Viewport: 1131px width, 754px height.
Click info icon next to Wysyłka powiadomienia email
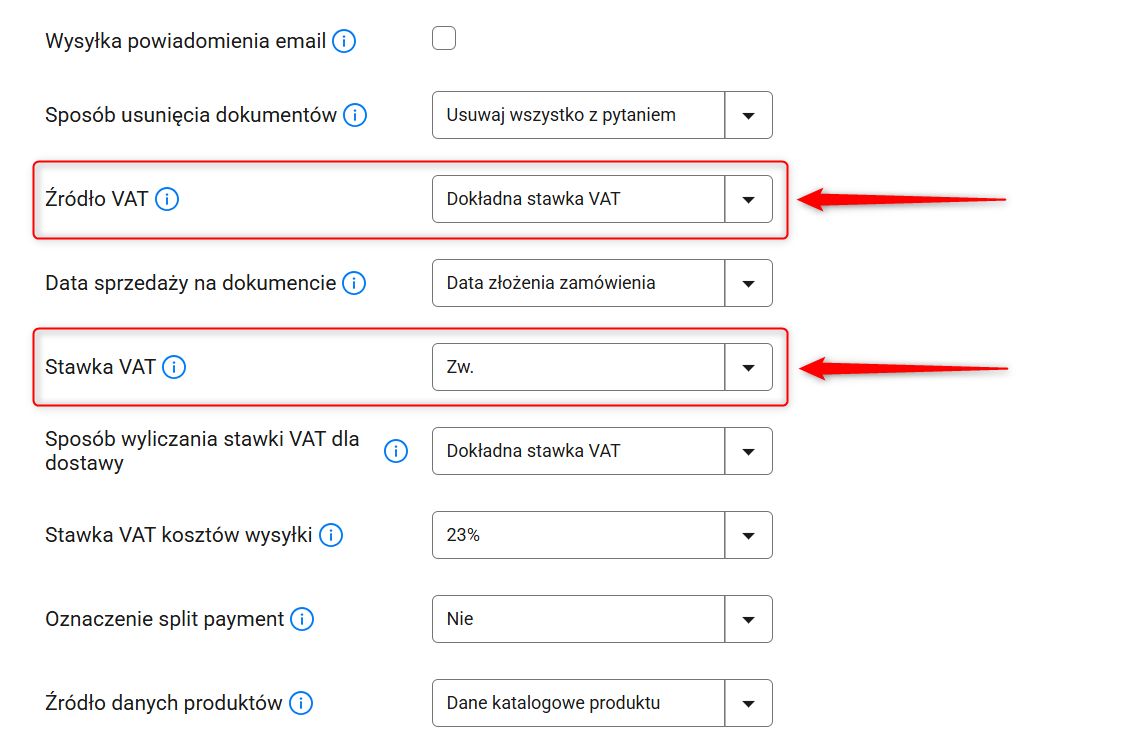(344, 42)
